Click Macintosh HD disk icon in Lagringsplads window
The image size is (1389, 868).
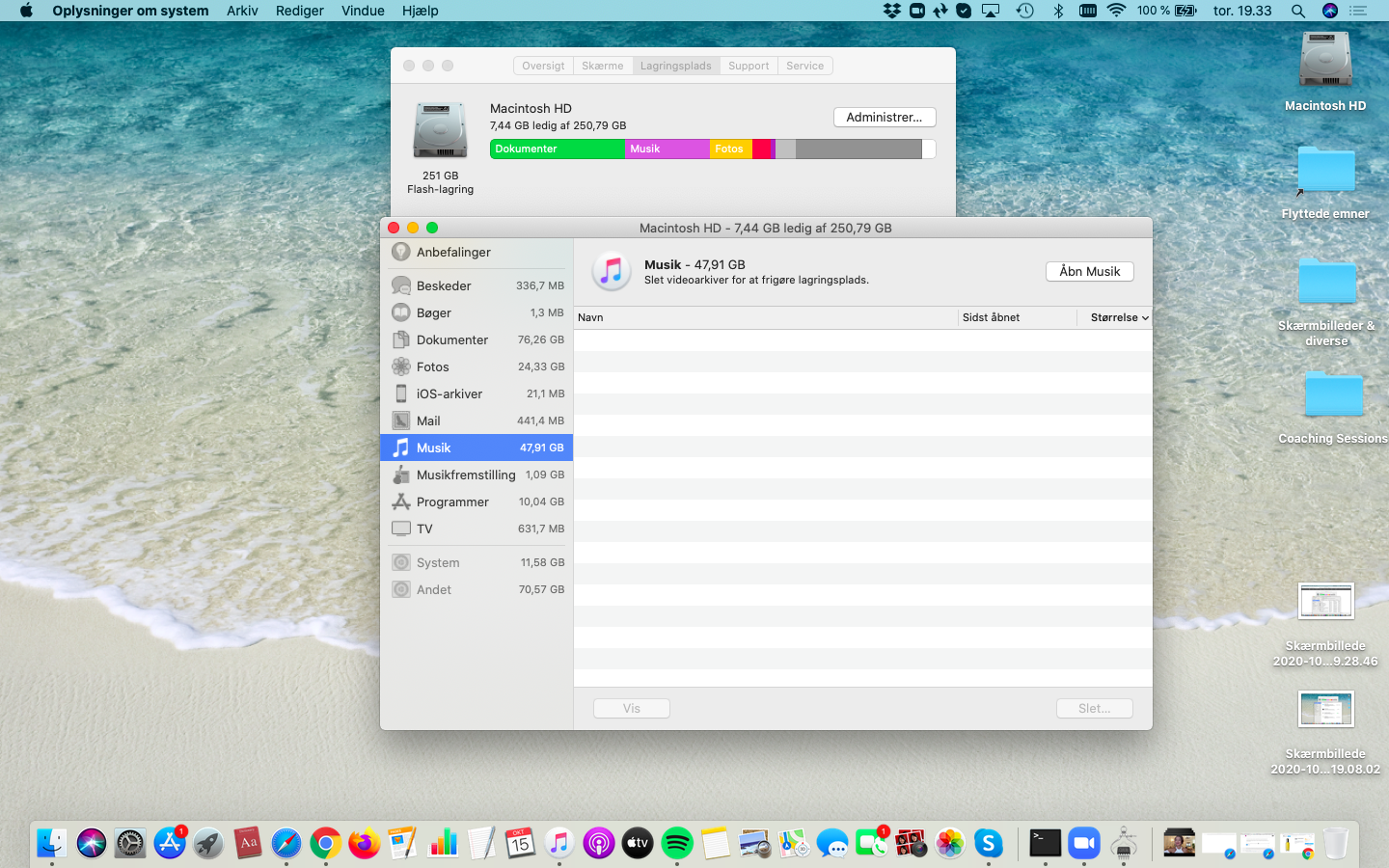pos(440,130)
